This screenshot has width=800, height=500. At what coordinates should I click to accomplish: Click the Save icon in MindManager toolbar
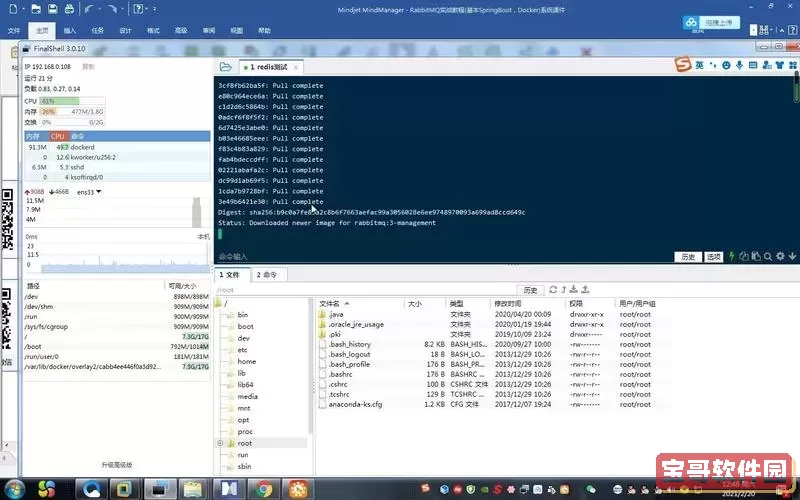(53, 9)
